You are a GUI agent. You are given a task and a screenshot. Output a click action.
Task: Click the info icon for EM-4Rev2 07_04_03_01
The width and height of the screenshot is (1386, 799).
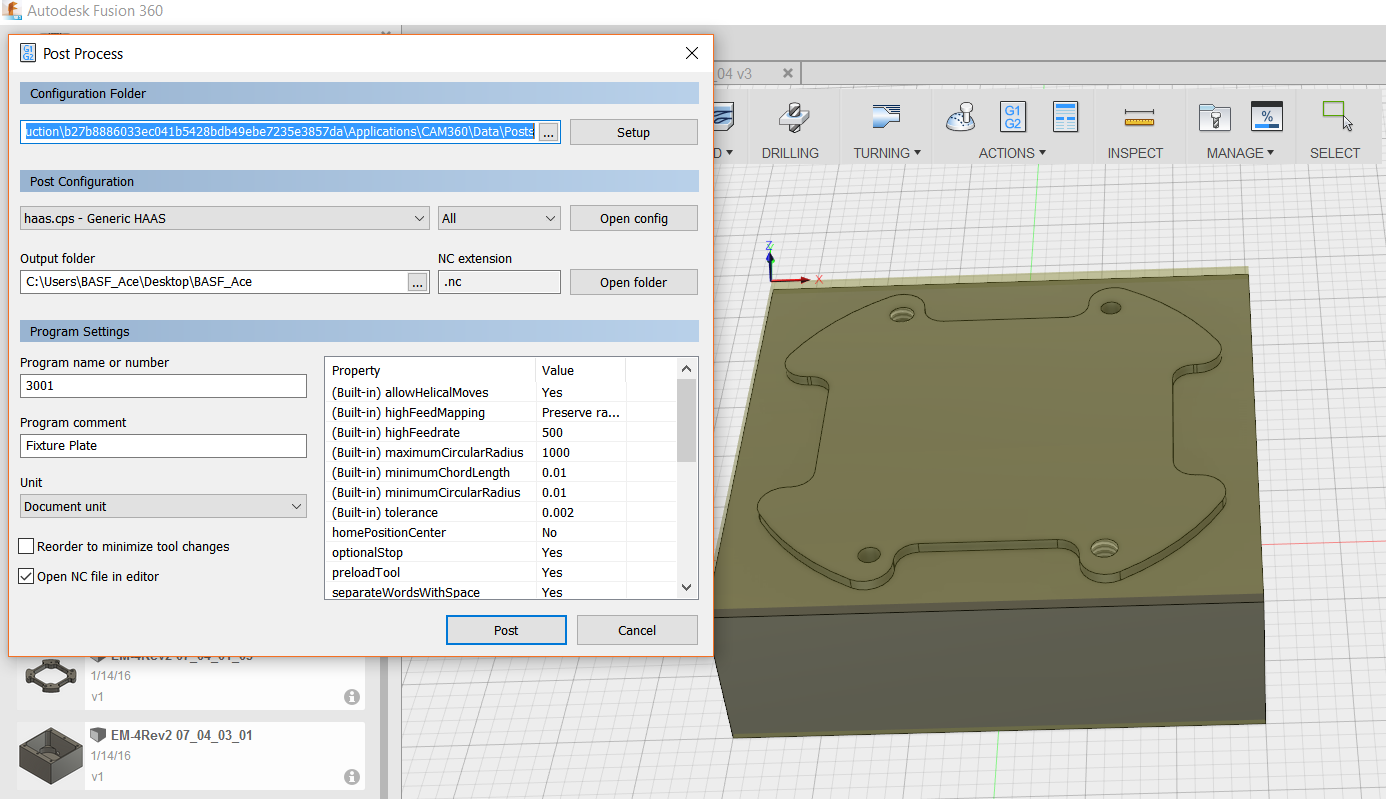tap(352, 777)
